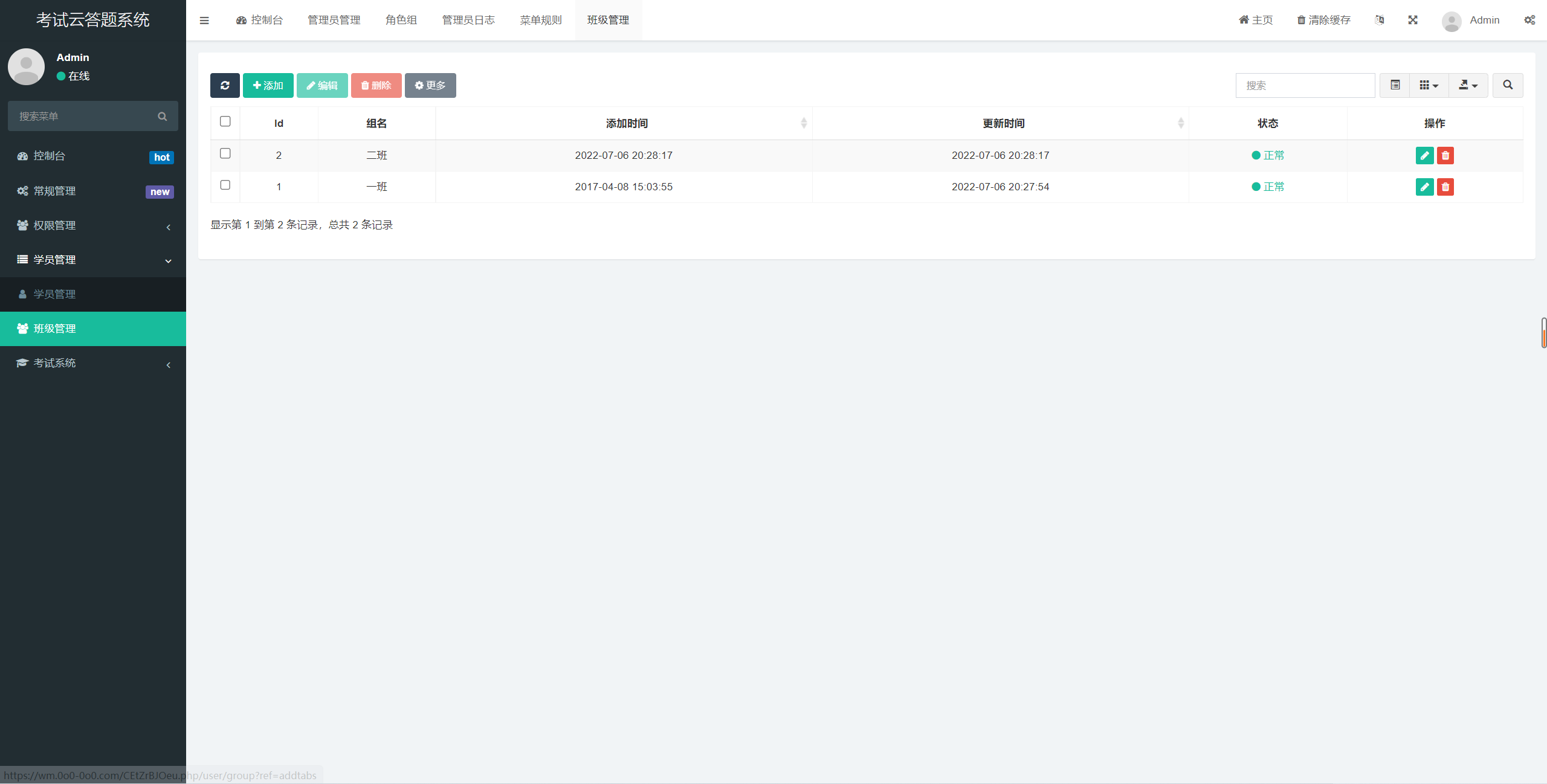Click the language switch icon in header
The height and width of the screenshot is (784, 1547).
tap(1379, 20)
